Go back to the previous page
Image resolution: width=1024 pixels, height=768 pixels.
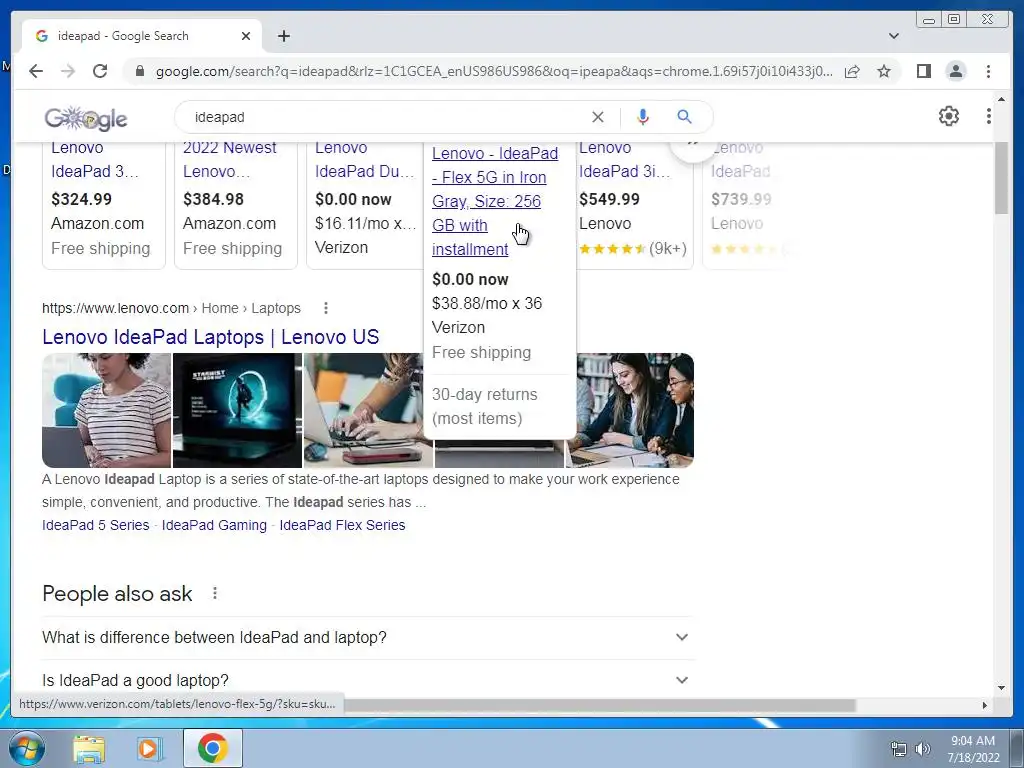[36, 71]
